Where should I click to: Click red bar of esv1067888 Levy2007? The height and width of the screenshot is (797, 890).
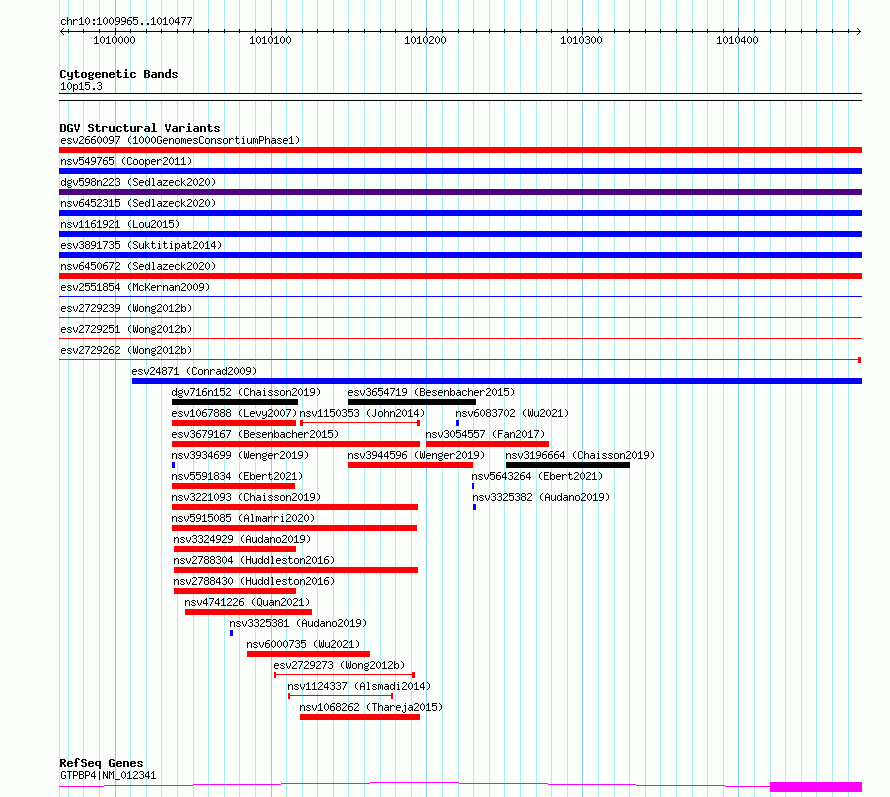(234, 423)
